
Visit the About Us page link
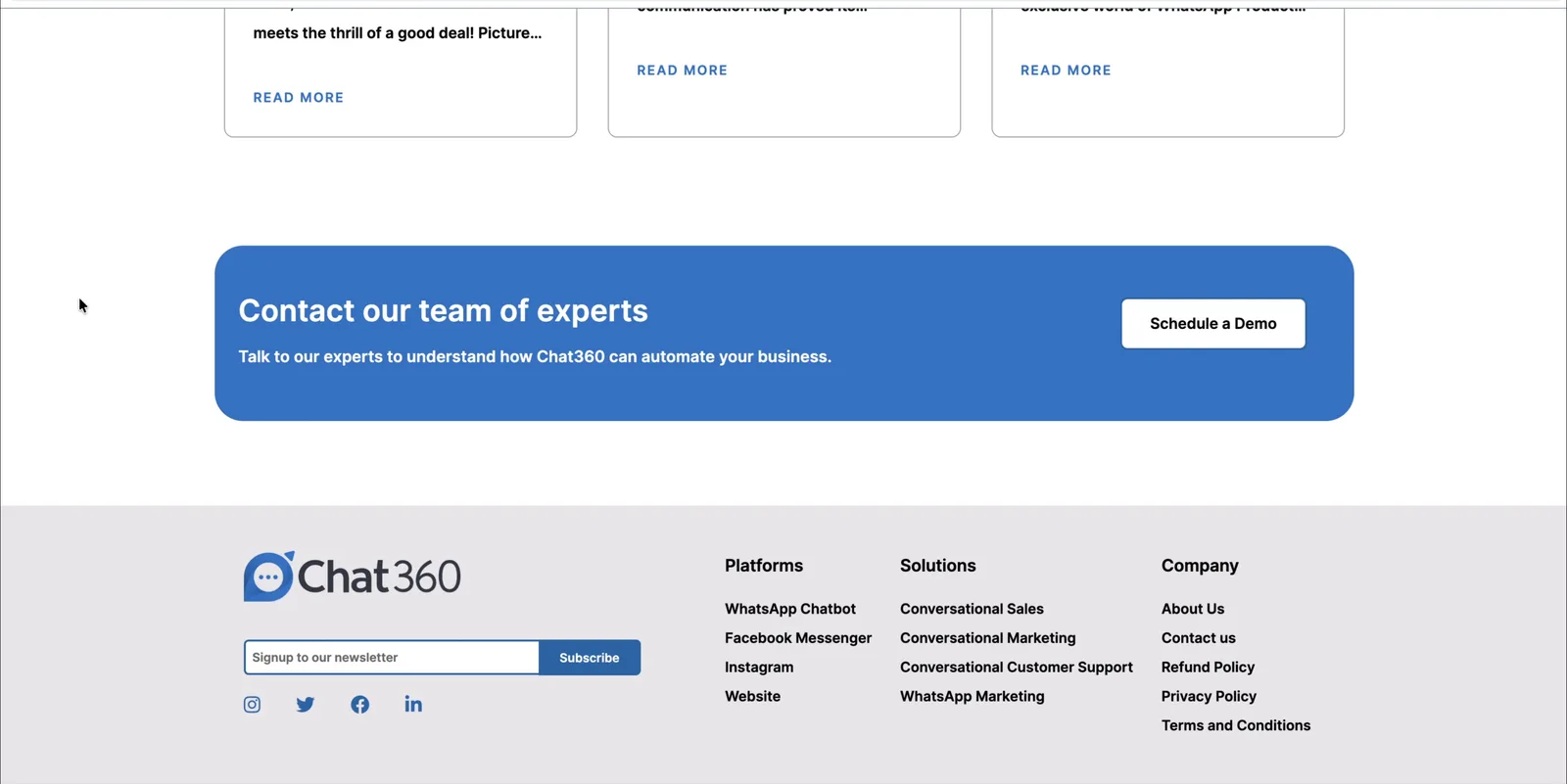pyautogui.click(x=1193, y=609)
